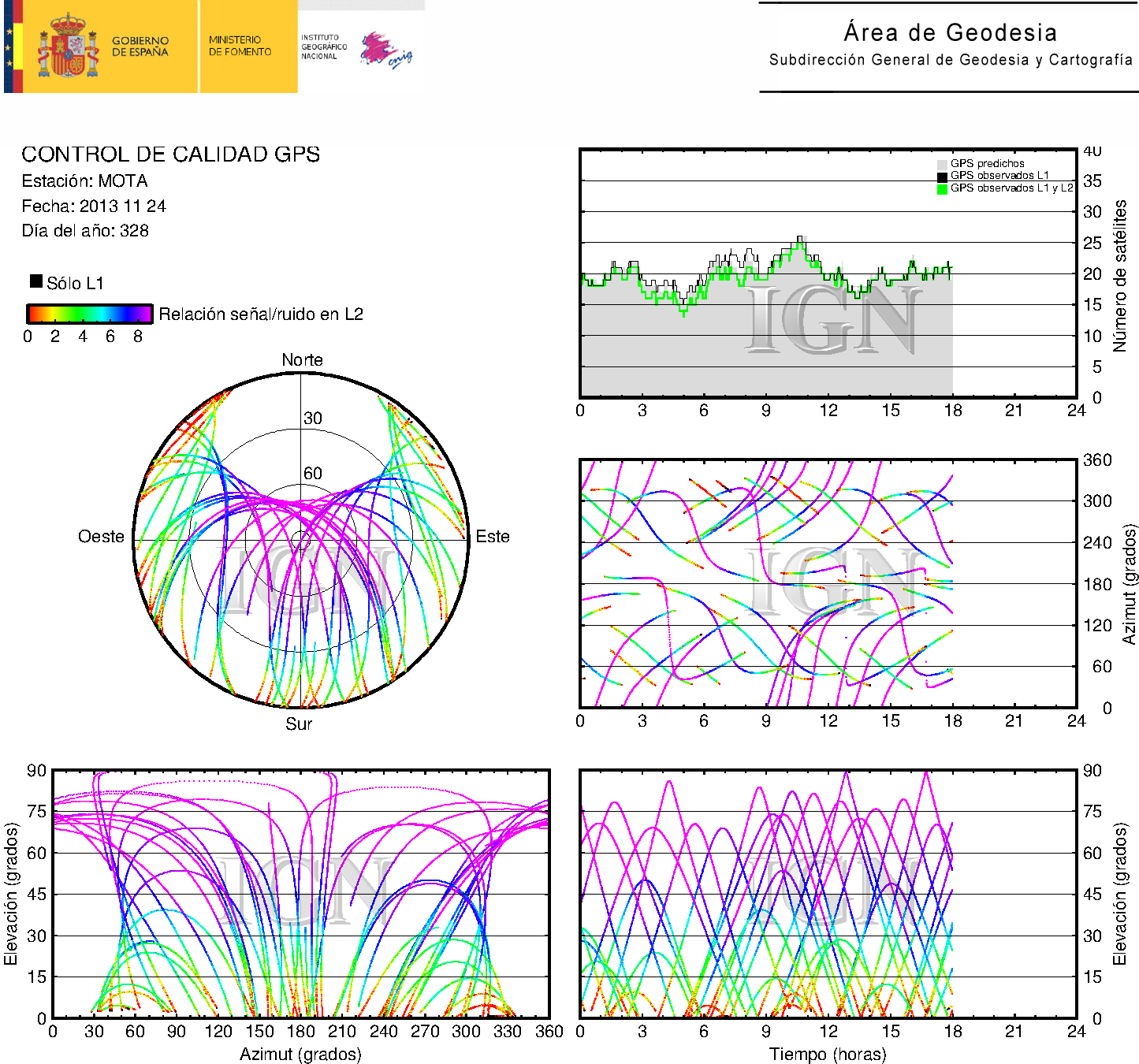The width and height of the screenshot is (1139, 1064).
Task: Click the Área de Geodesia heading
Action: [950, 33]
